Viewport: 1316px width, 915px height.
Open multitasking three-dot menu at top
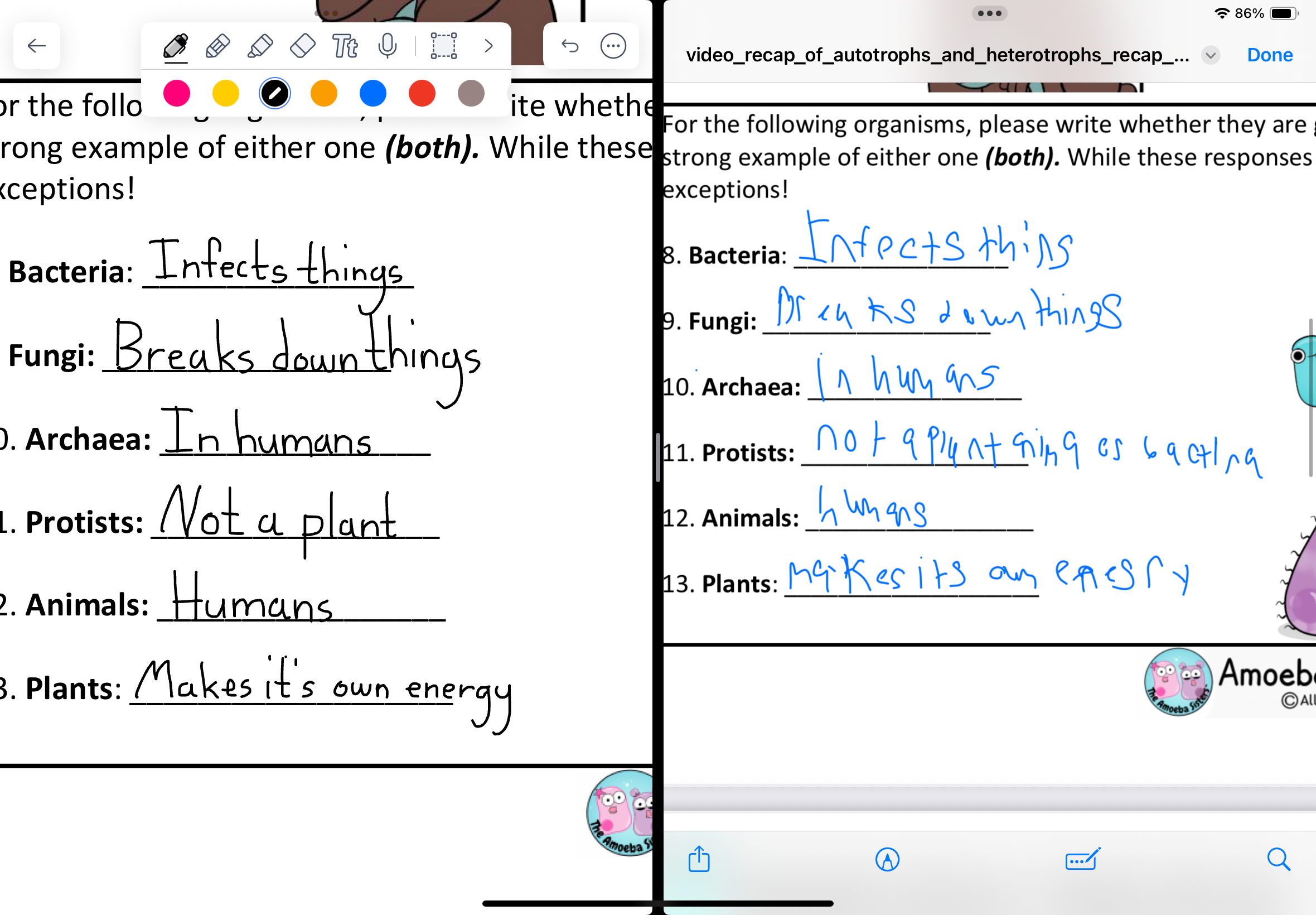click(x=989, y=13)
